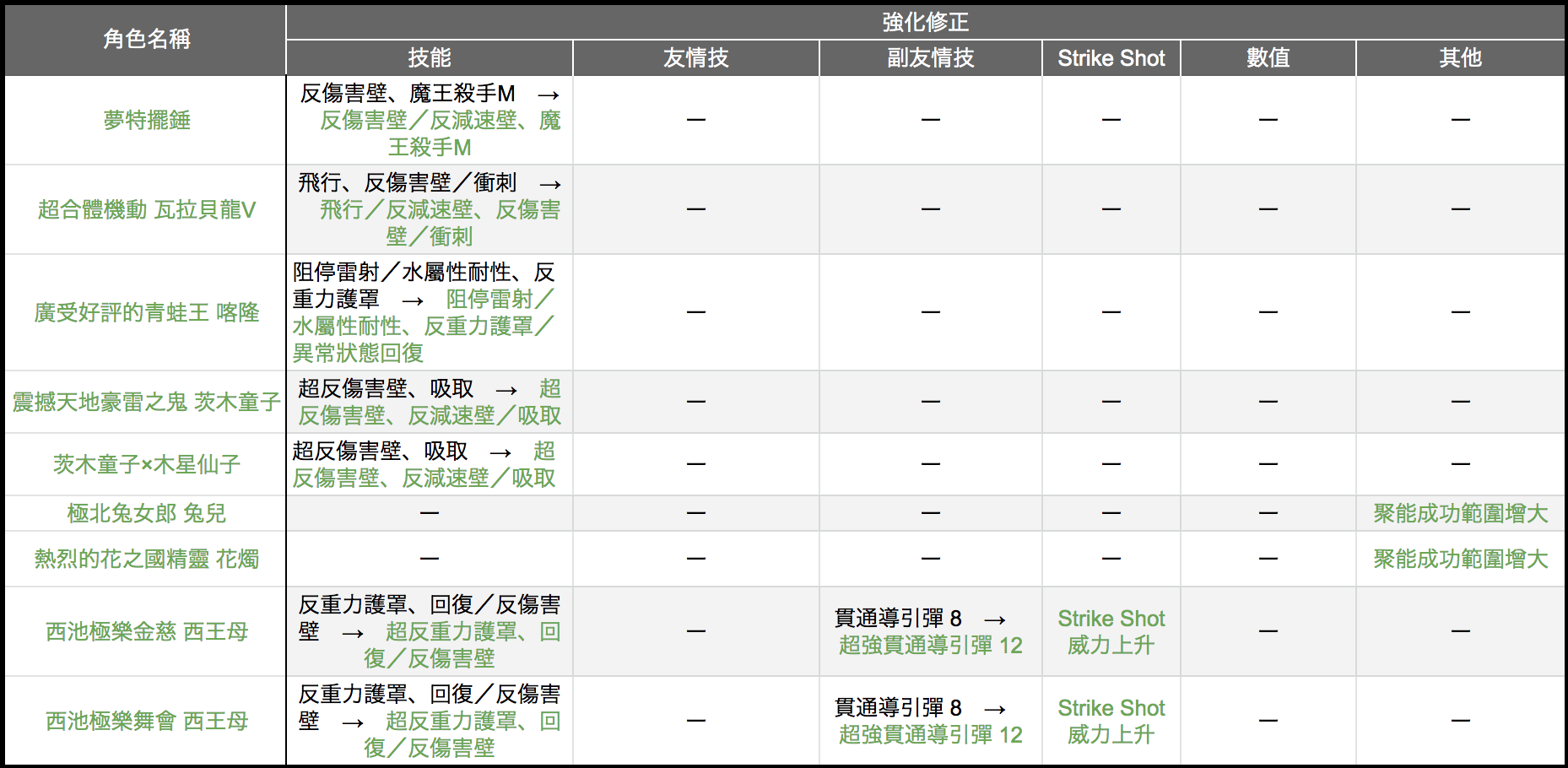Click the 技能 dash in 花燭 row

click(430, 559)
